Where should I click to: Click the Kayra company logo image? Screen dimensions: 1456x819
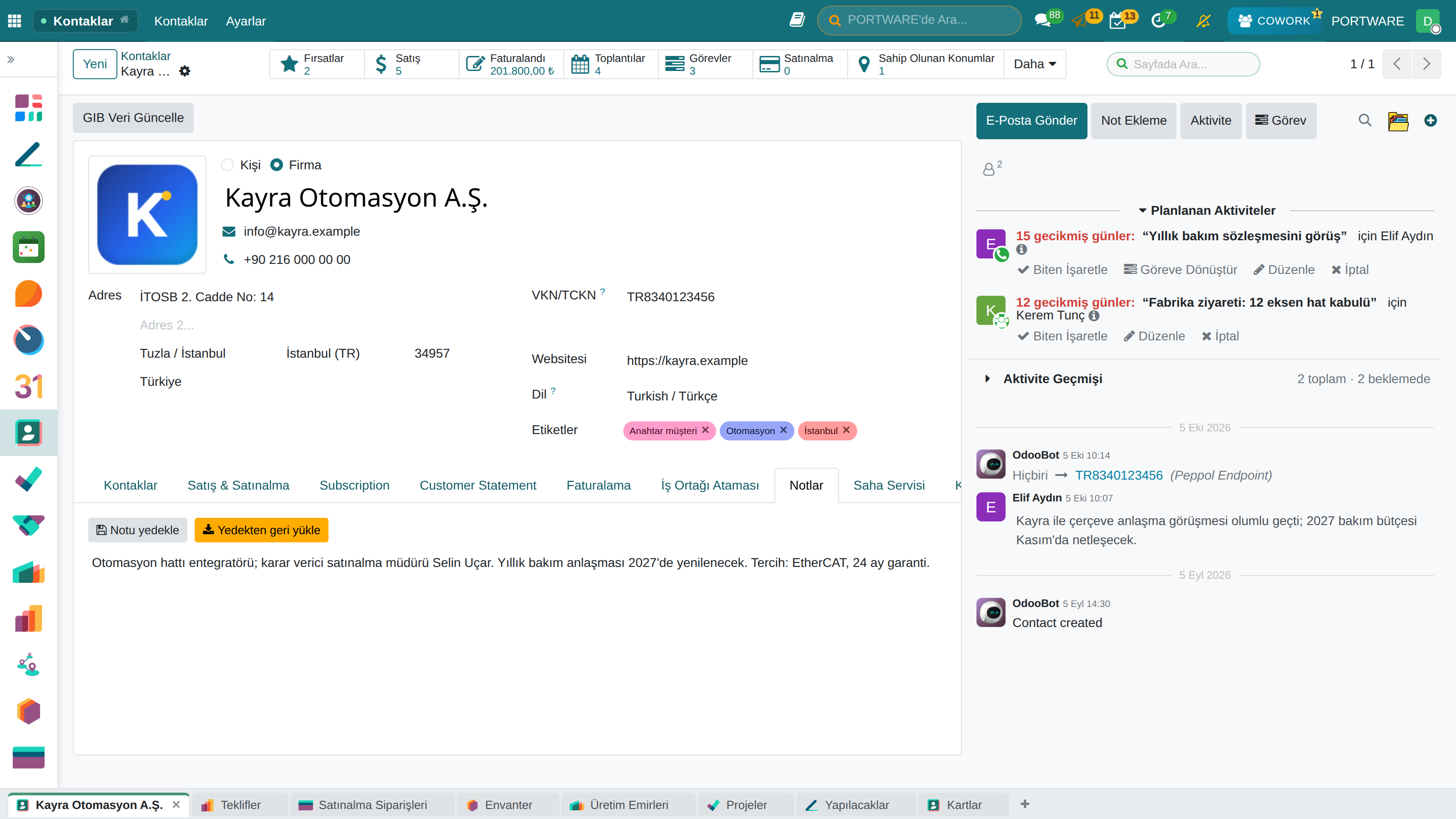pos(147,215)
